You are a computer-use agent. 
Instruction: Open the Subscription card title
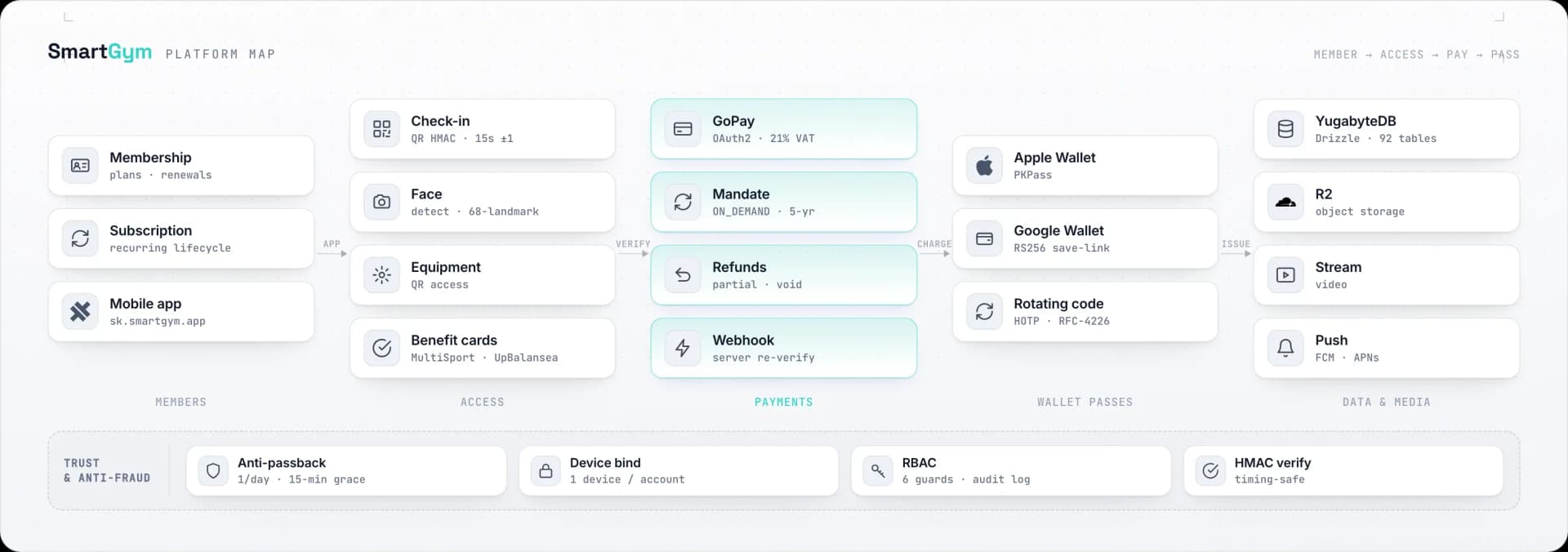pyautogui.click(x=150, y=230)
